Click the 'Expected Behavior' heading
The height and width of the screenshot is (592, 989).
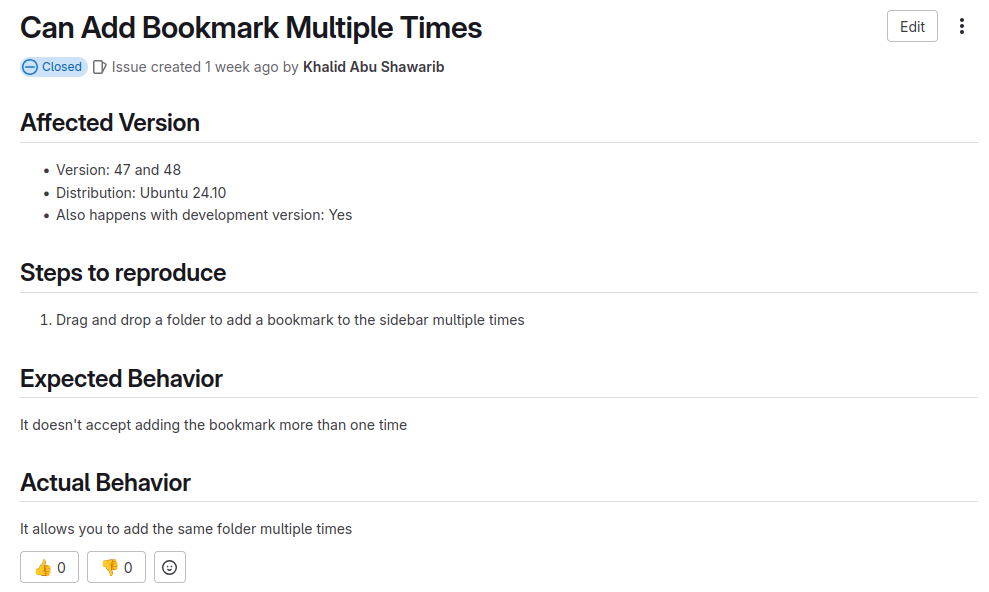click(x=121, y=379)
